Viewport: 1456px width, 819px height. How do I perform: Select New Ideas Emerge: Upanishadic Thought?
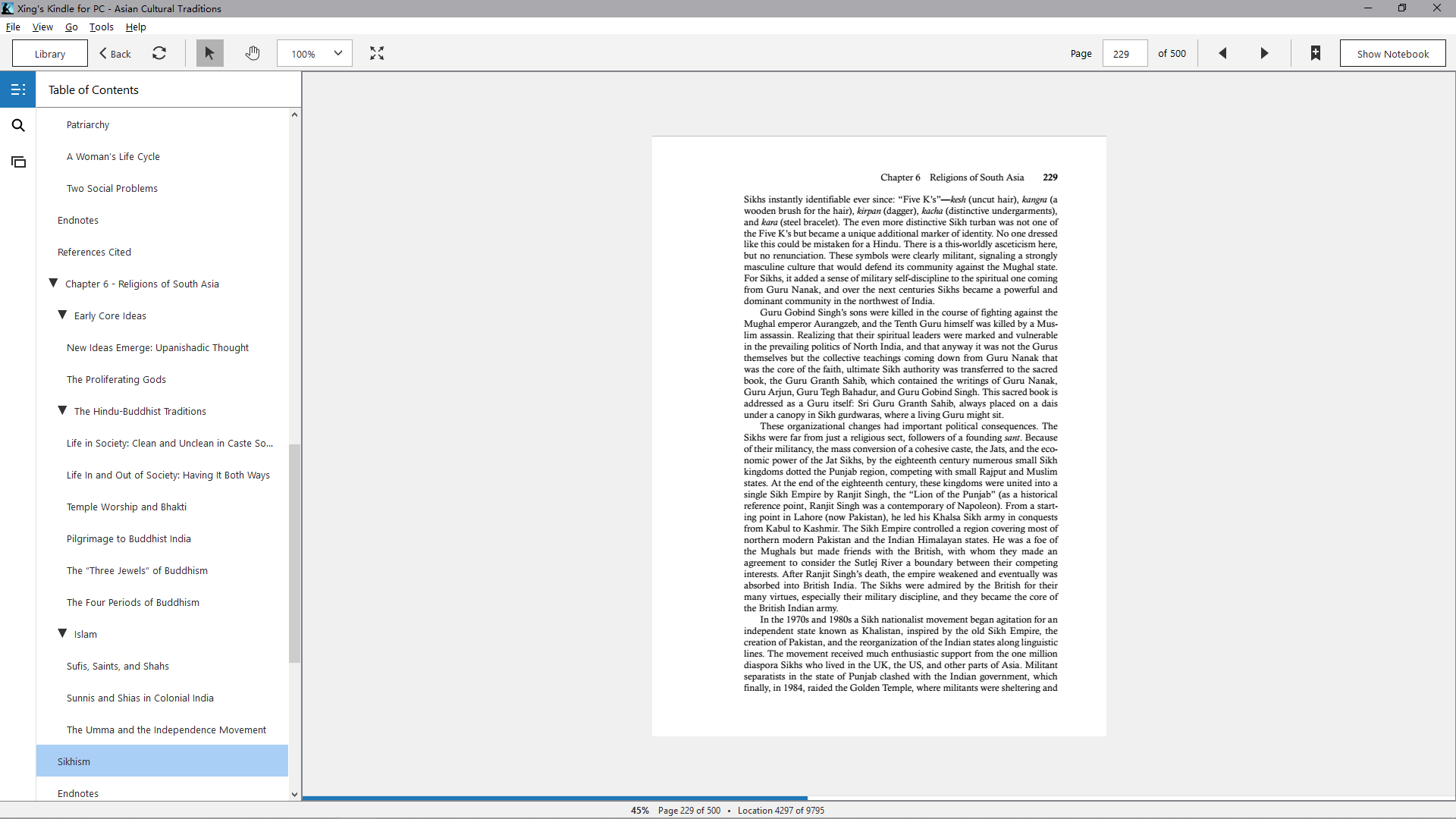pos(158,347)
